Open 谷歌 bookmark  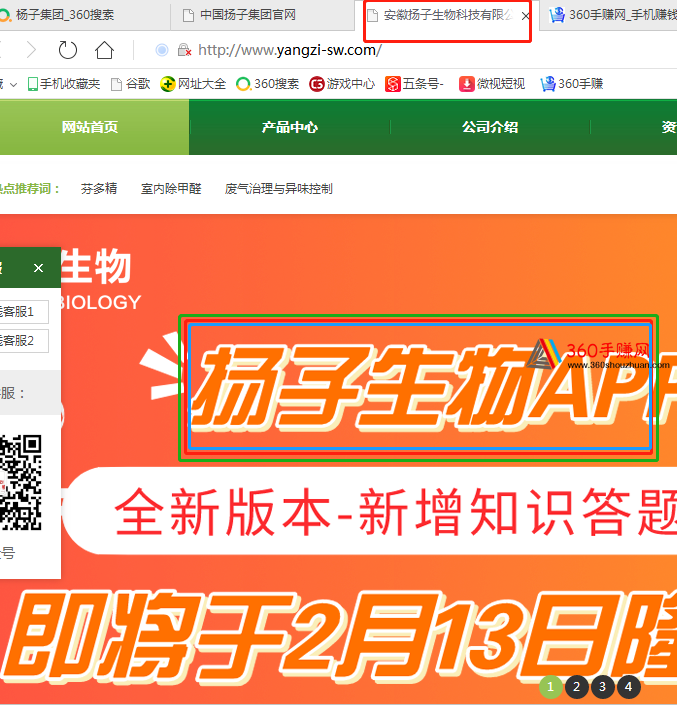[x=131, y=84]
